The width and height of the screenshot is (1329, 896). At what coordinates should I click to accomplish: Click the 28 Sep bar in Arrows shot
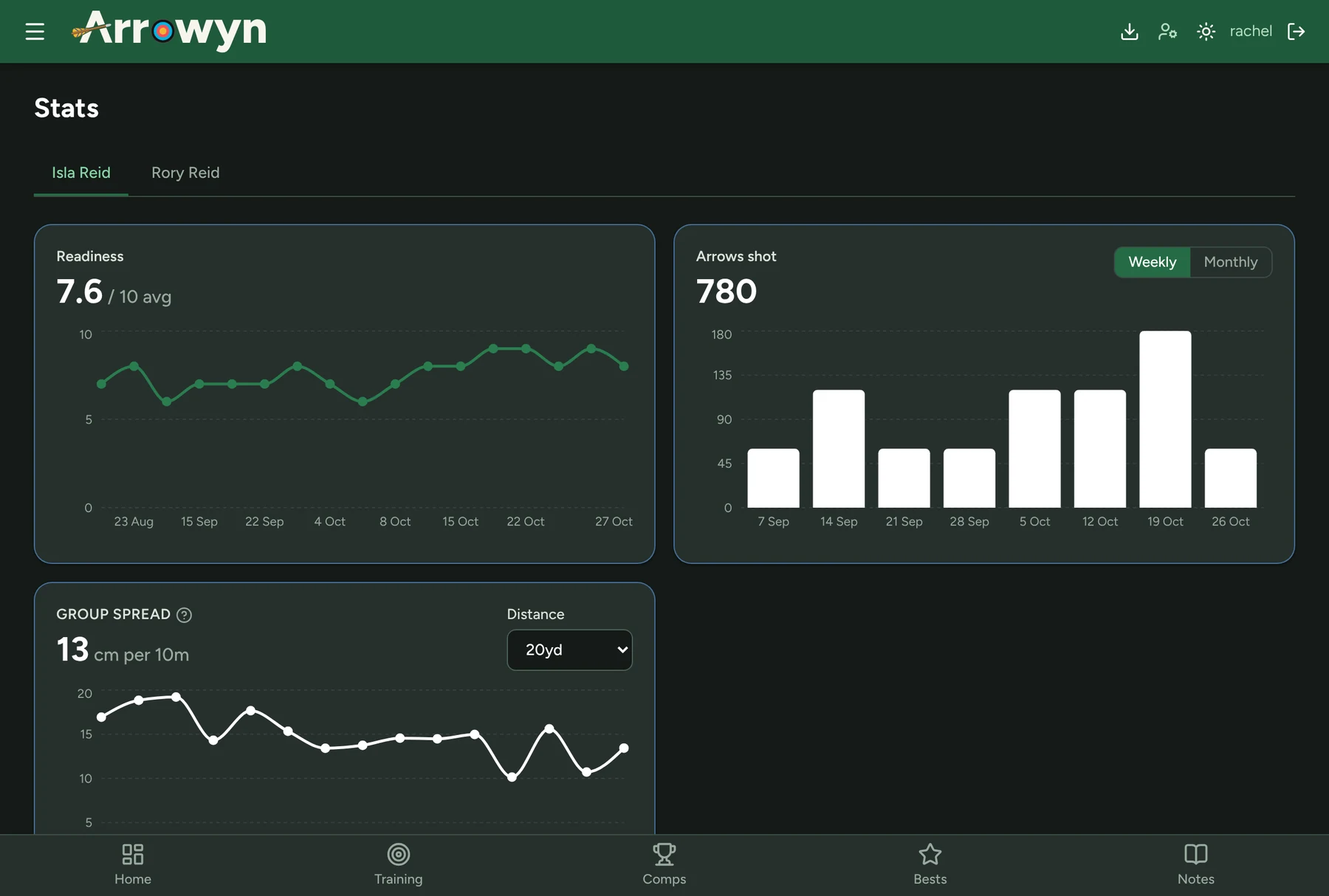(969, 478)
